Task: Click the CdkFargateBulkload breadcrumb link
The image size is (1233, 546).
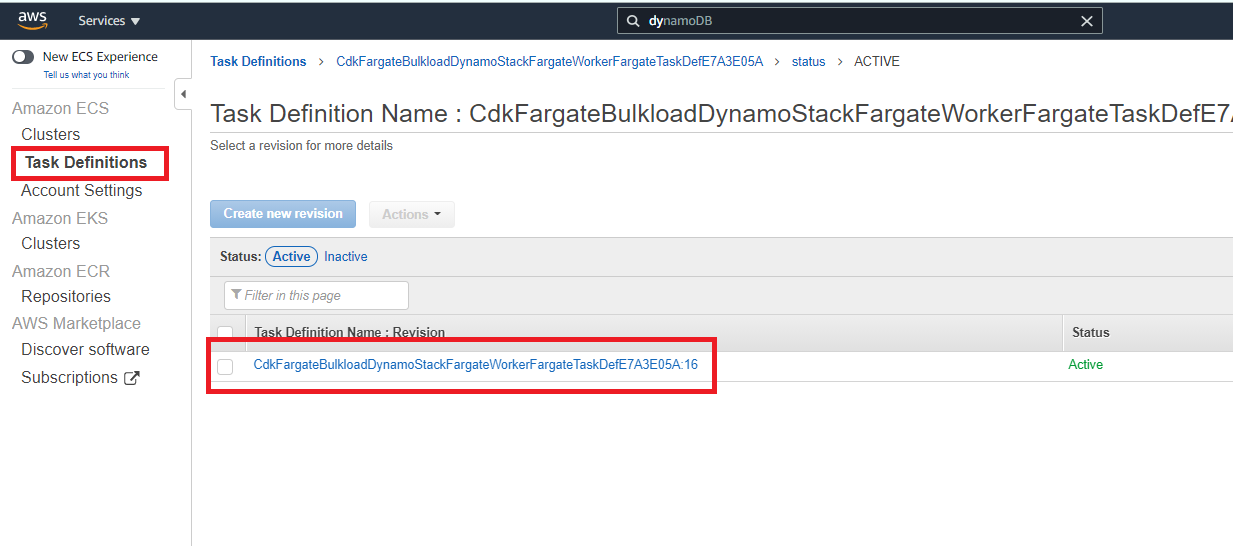Action: [550, 62]
